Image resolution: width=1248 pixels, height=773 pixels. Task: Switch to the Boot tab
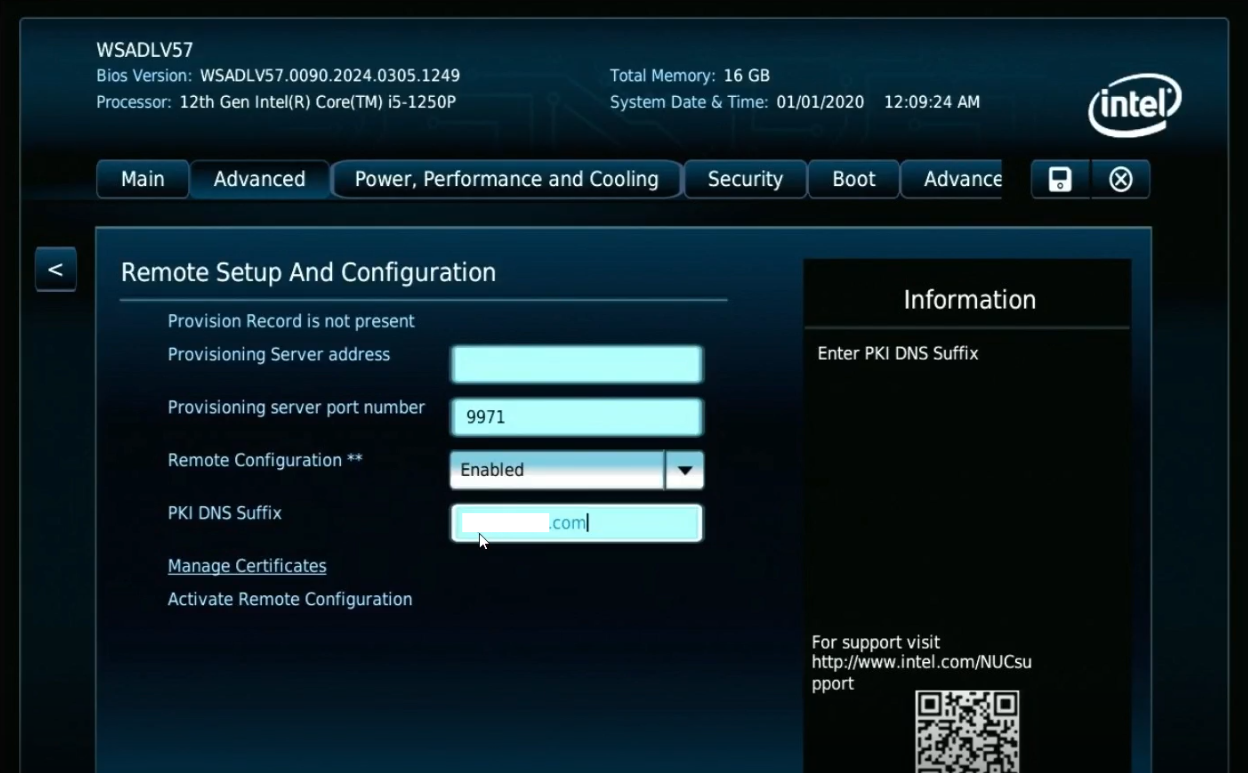(853, 179)
